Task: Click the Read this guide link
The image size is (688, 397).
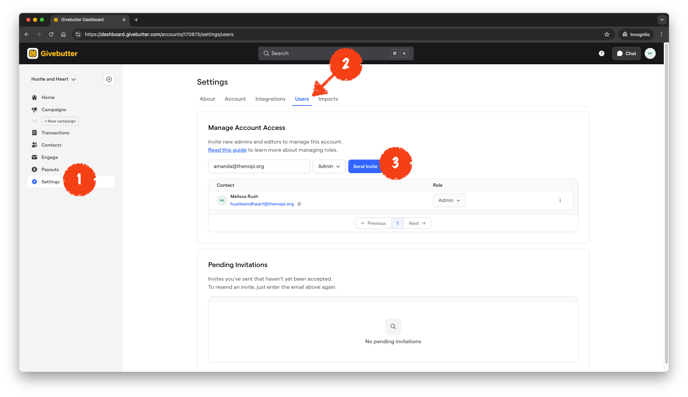Action: [x=227, y=150]
